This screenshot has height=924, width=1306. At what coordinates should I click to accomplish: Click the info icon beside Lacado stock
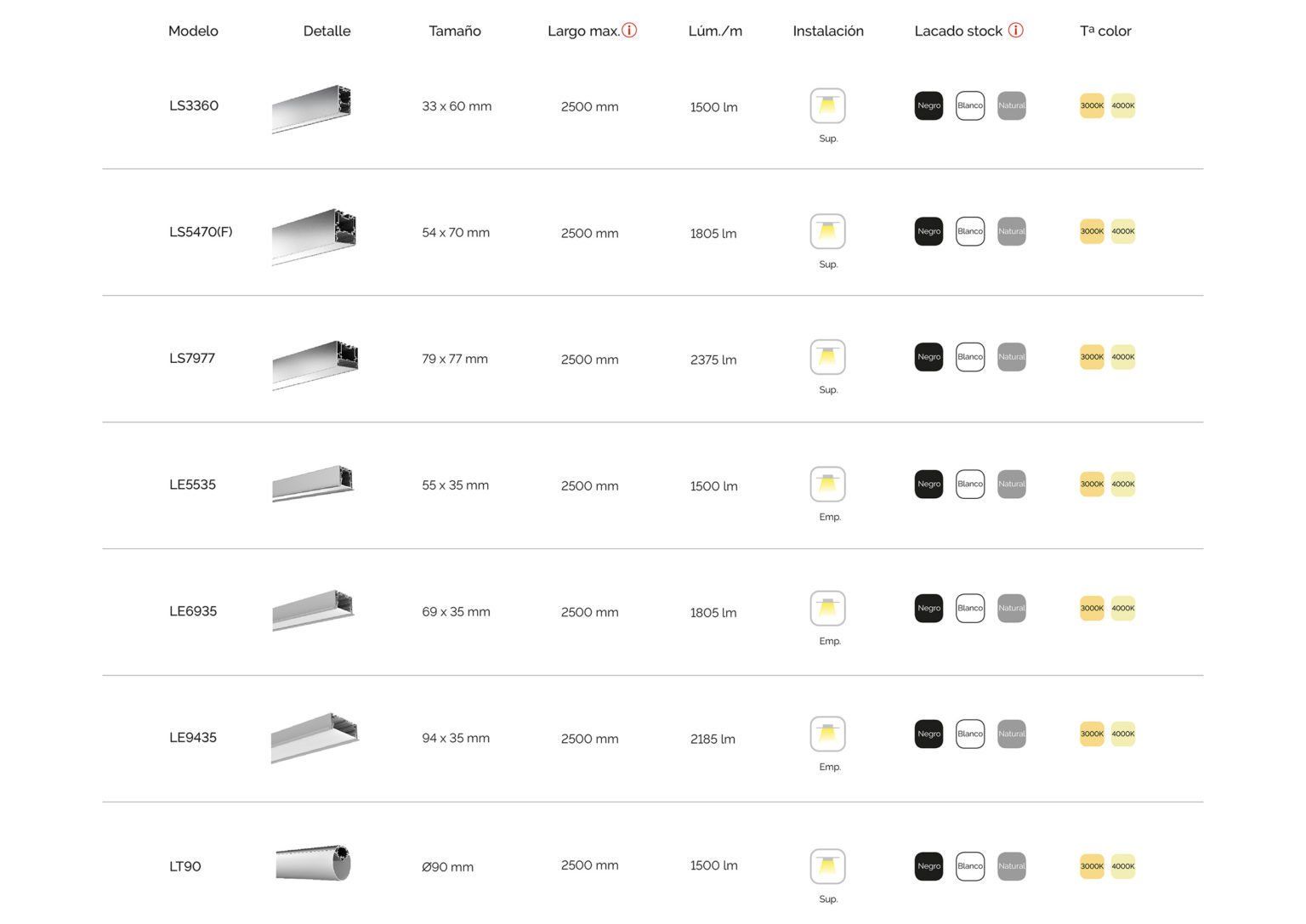(1016, 31)
